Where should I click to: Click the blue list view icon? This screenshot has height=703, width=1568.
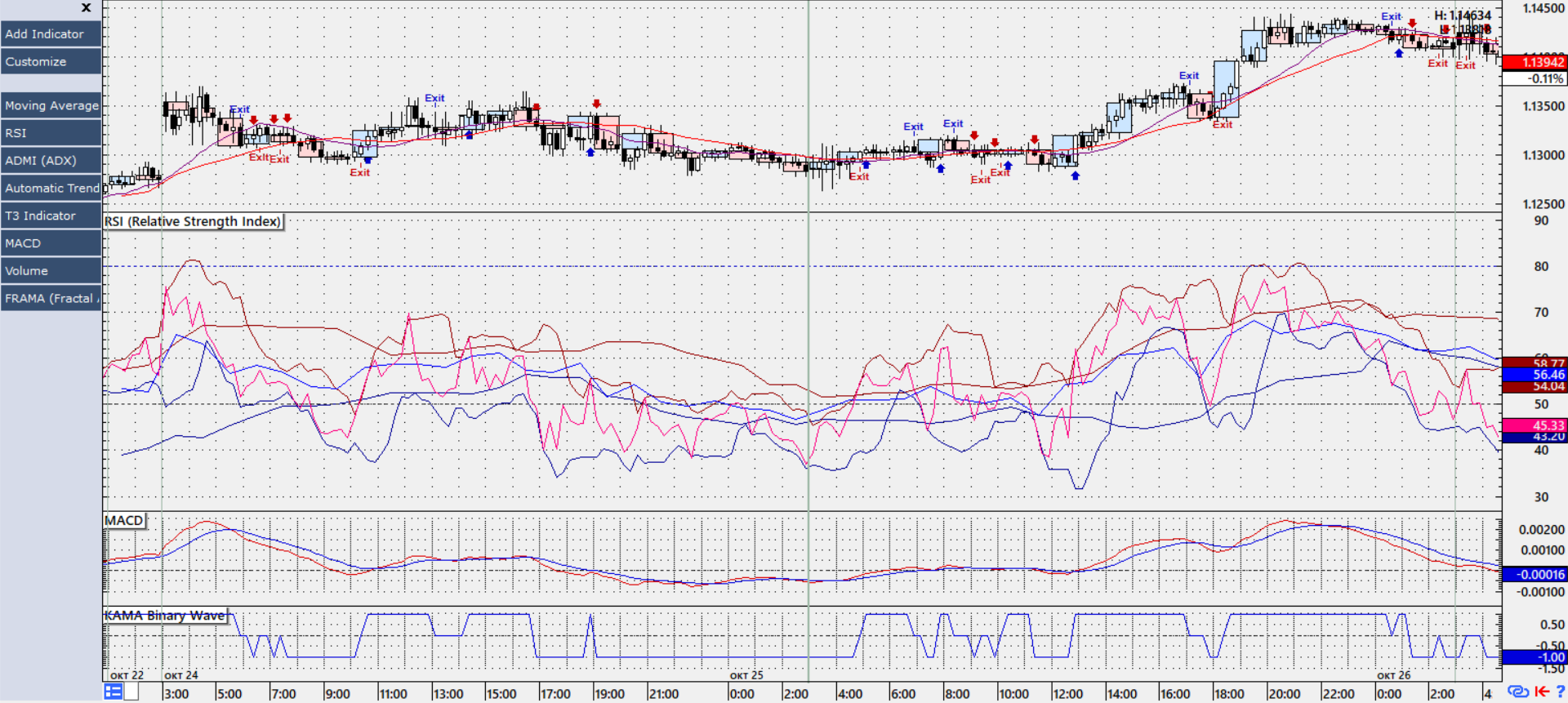(x=113, y=692)
